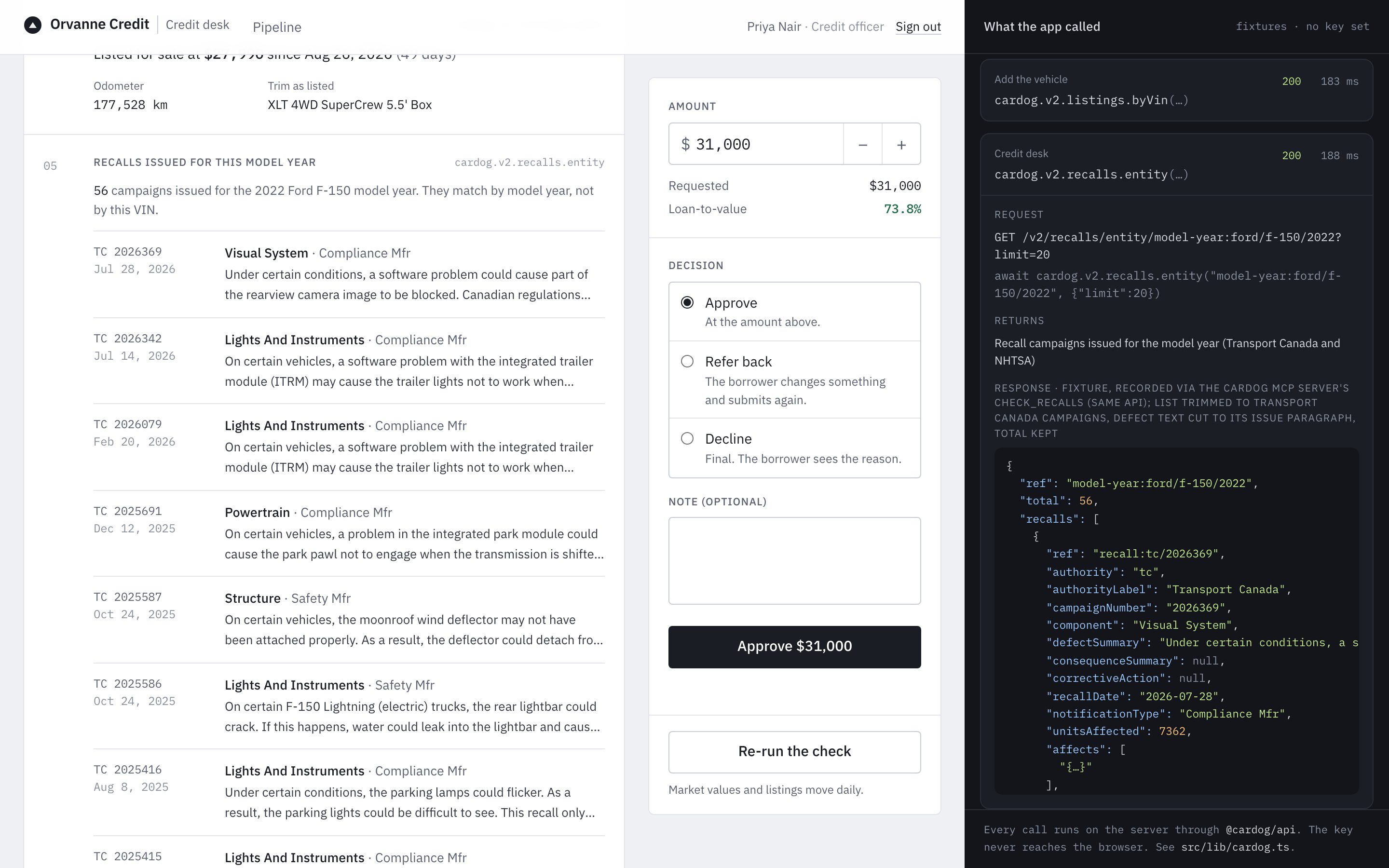Click into the optional note textarea

794,561
